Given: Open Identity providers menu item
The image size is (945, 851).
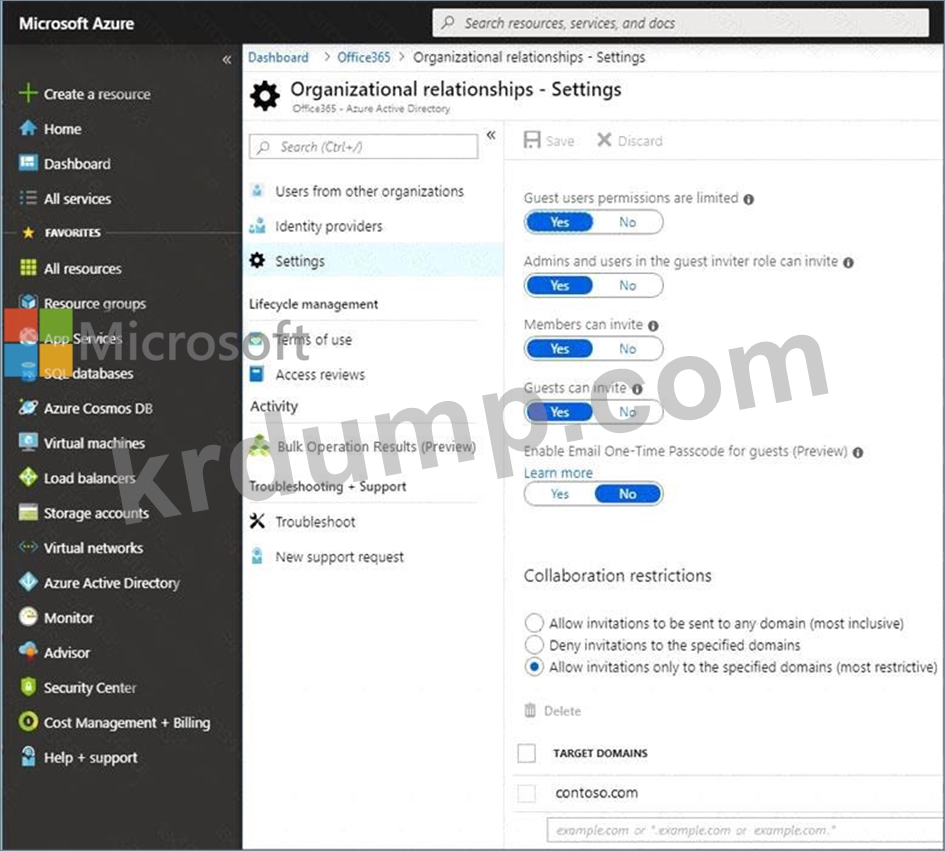Looking at the screenshot, I should (x=328, y=226).
